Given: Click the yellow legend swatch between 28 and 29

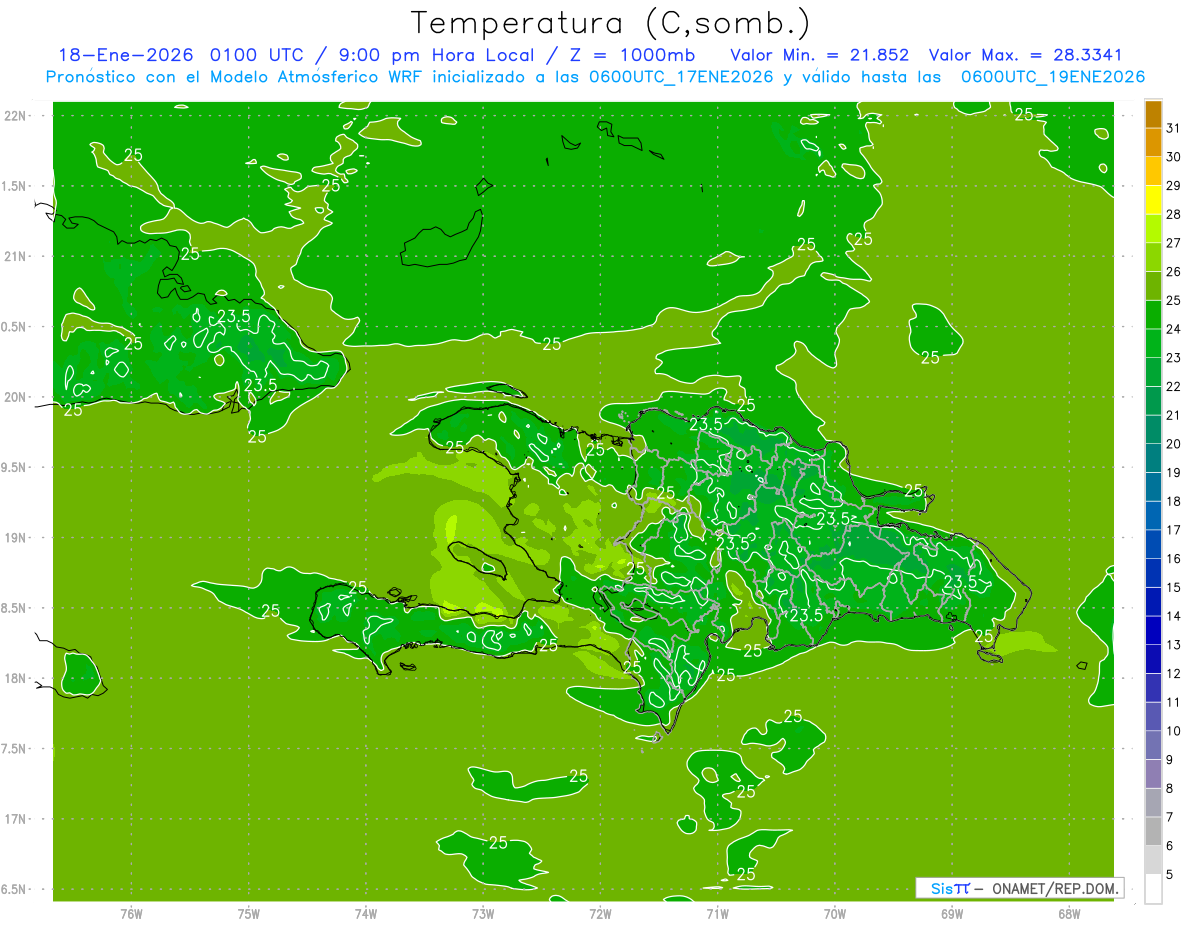Looking at the screenshot, I should (x=1153, y=200).
